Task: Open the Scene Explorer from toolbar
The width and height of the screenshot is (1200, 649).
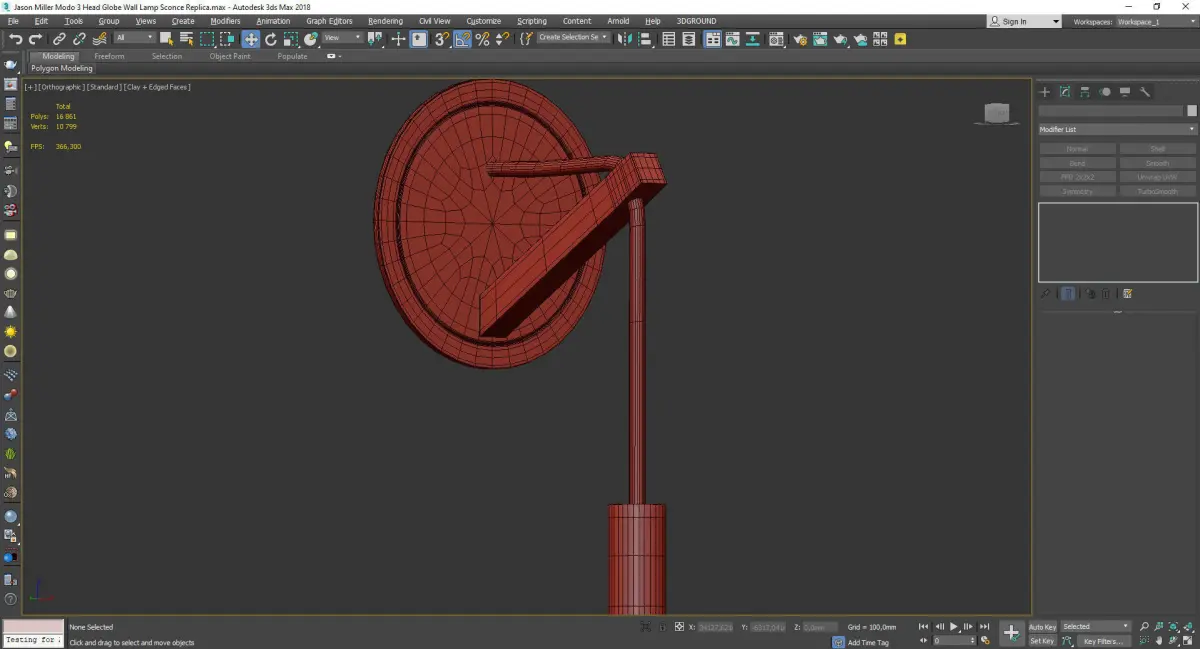Action: (x=668, y=39)
